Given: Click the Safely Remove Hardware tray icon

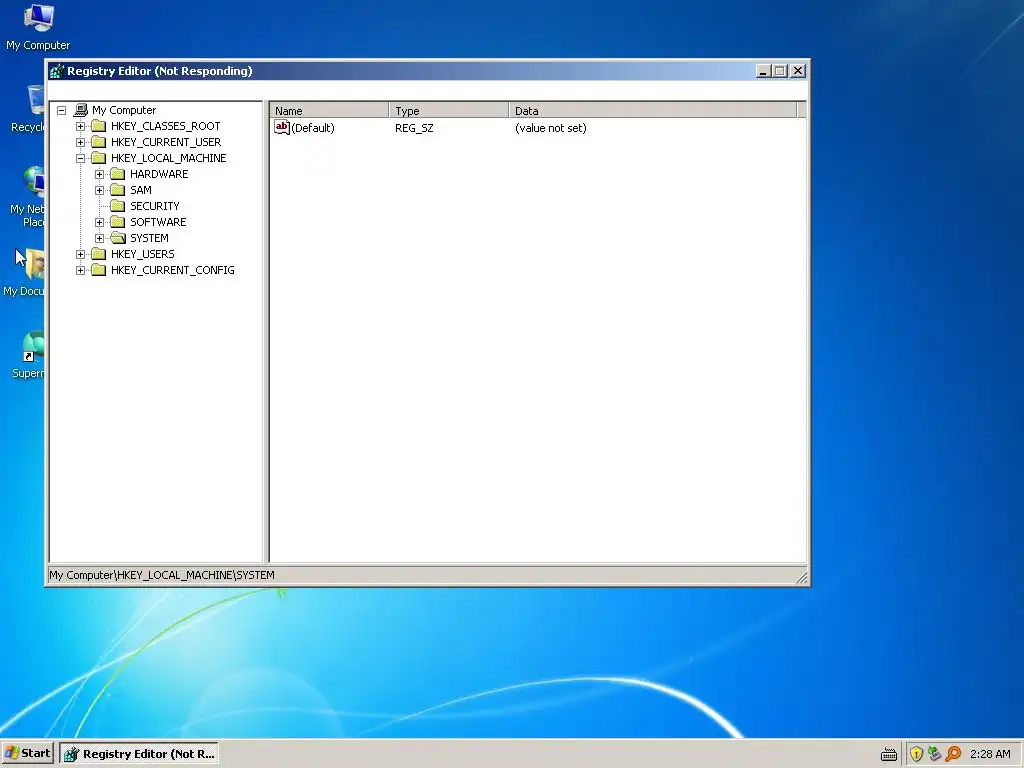Looking at the screenshot, I should pos(935,754).
